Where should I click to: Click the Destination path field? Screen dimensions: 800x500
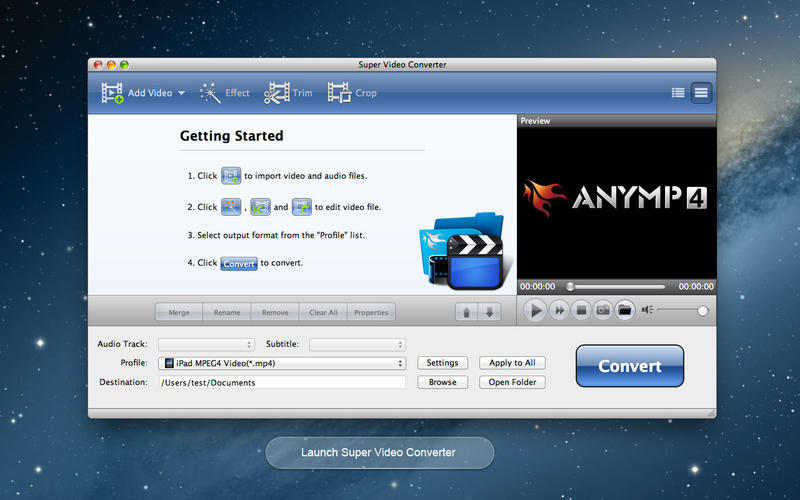[282, 382]
